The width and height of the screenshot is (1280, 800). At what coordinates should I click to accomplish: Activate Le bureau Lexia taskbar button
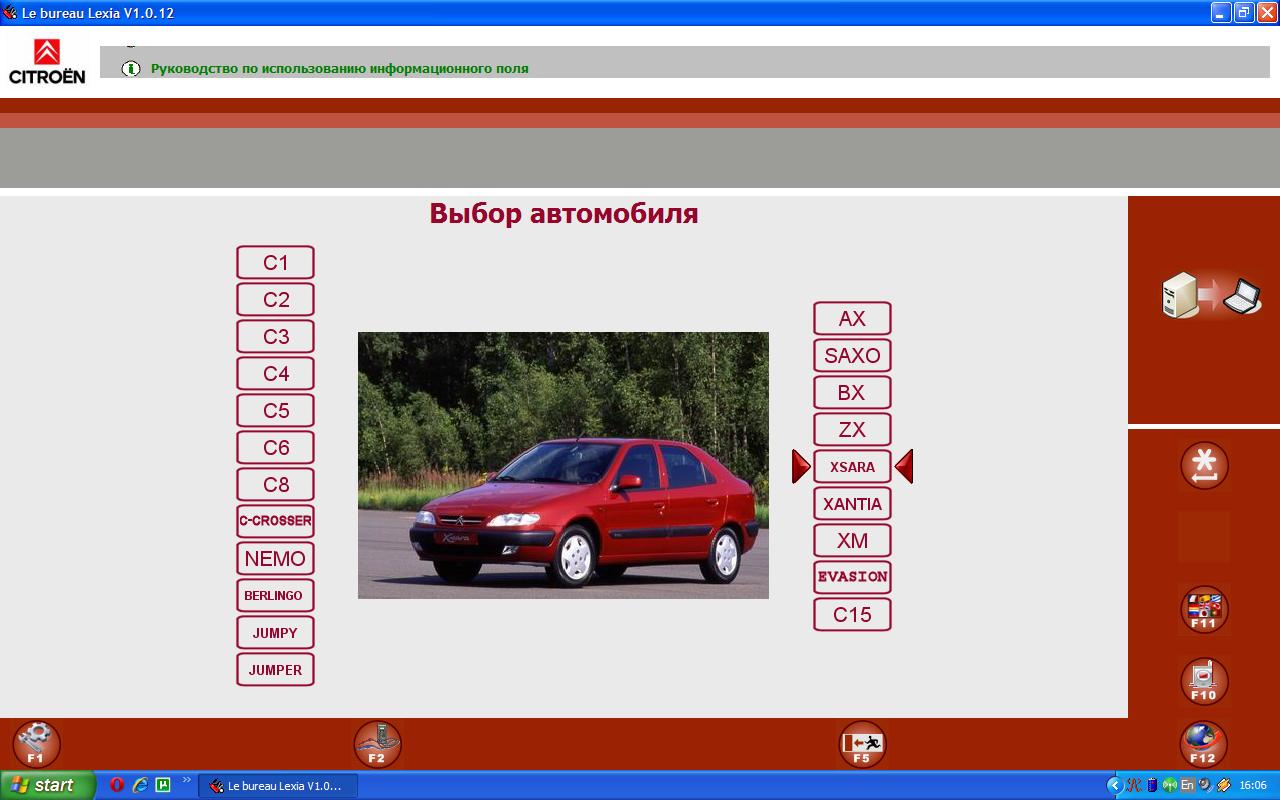click(x=278, y=786)
